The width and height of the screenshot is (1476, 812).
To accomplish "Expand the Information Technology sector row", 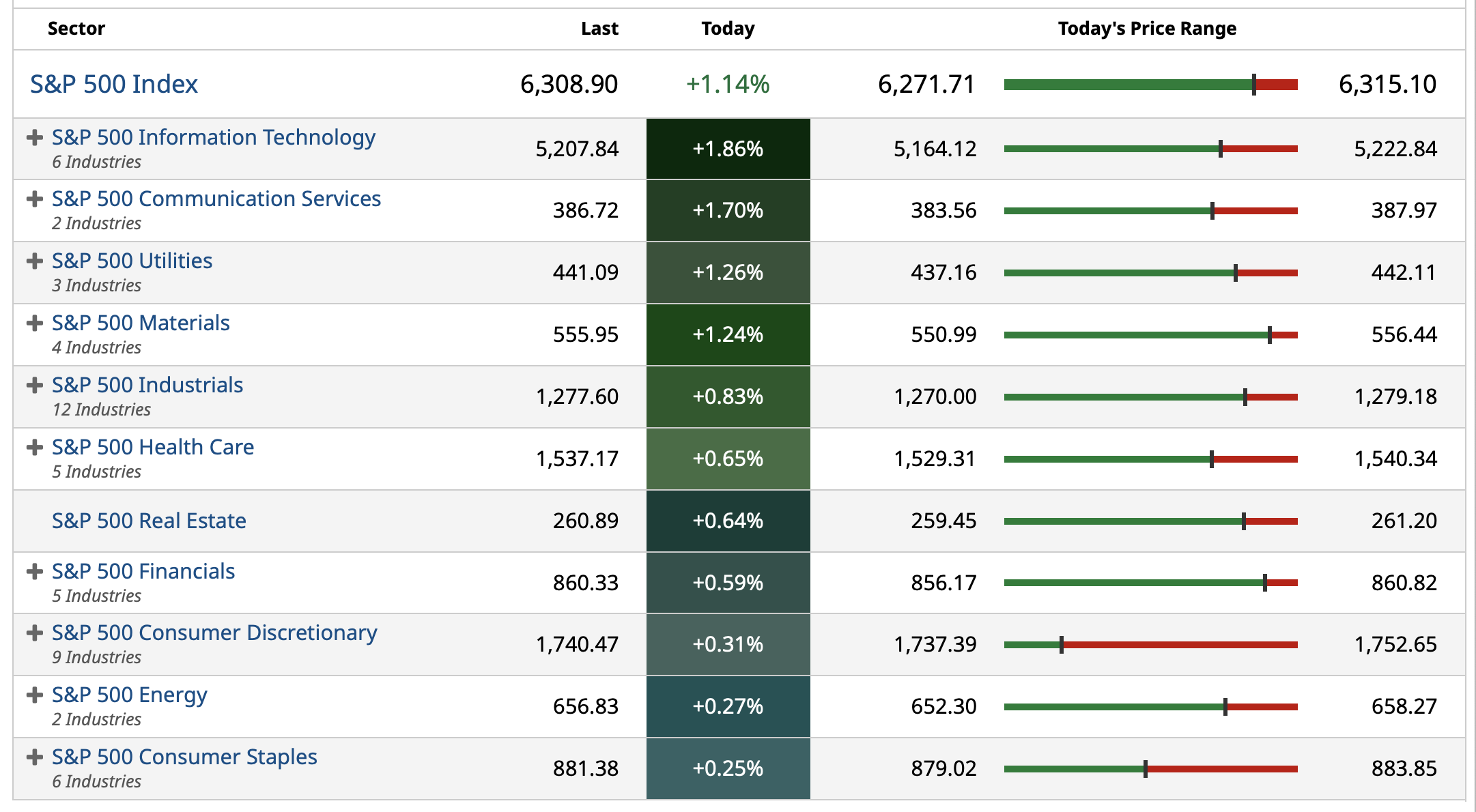I will 34,138.
